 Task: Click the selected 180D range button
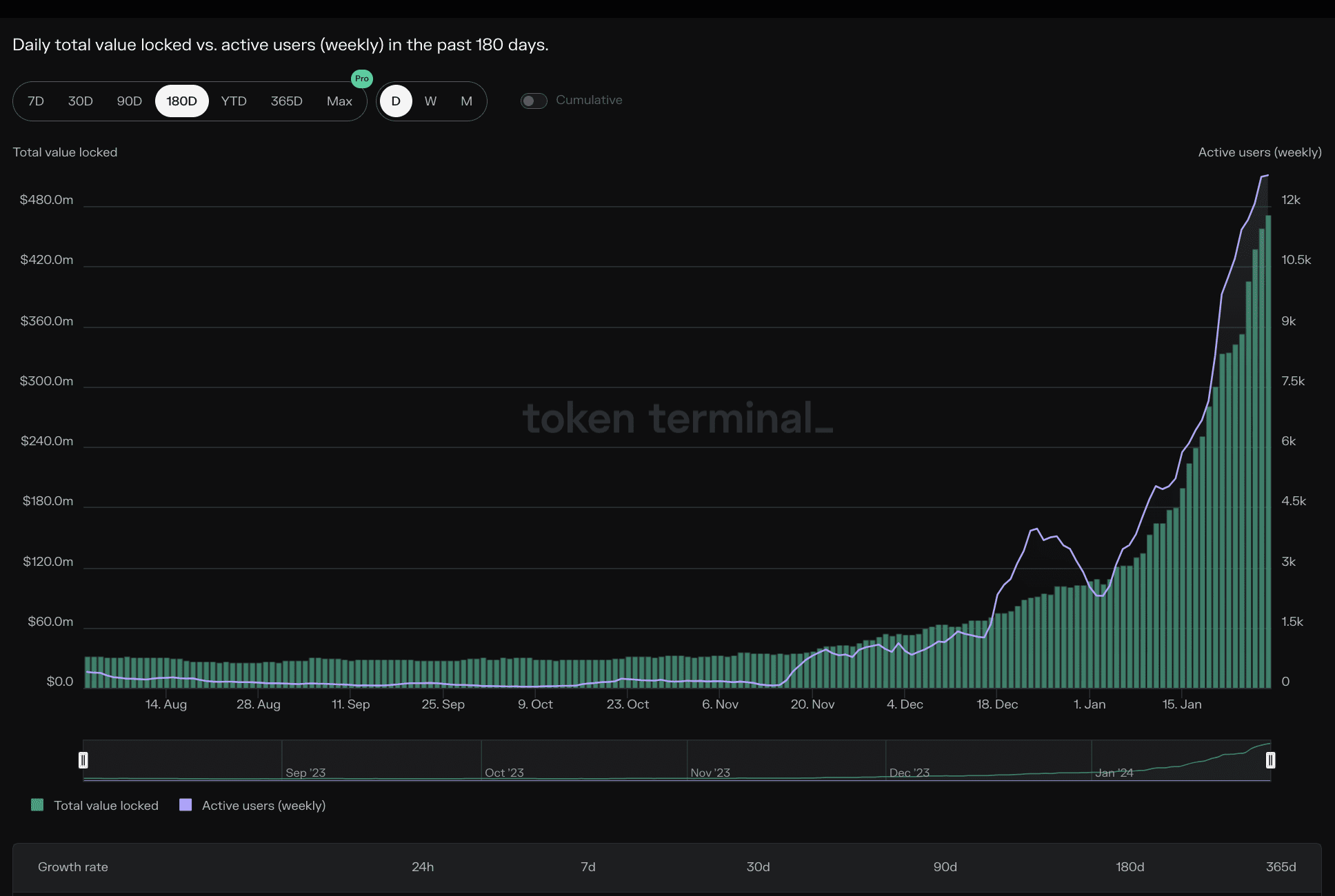point(181,101)
